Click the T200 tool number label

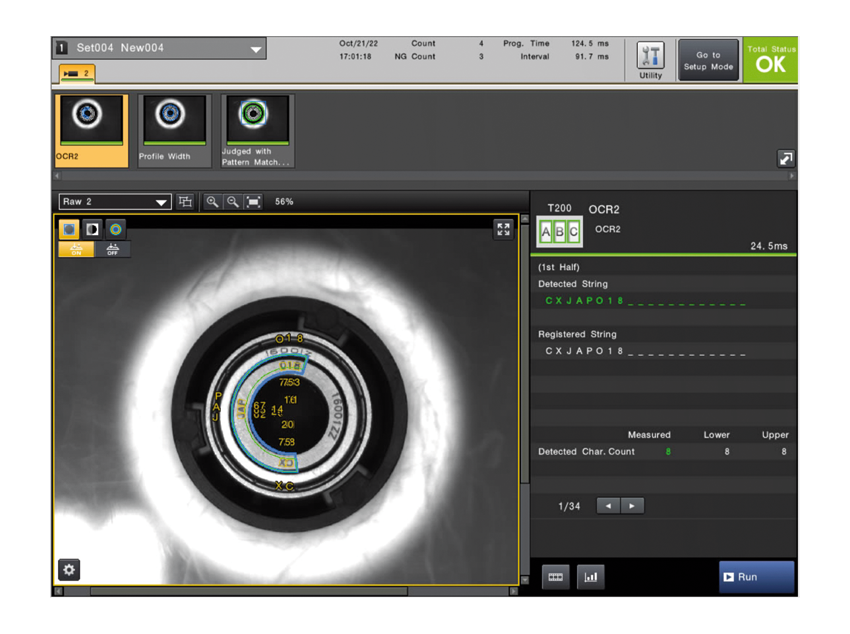coord(559,208)
